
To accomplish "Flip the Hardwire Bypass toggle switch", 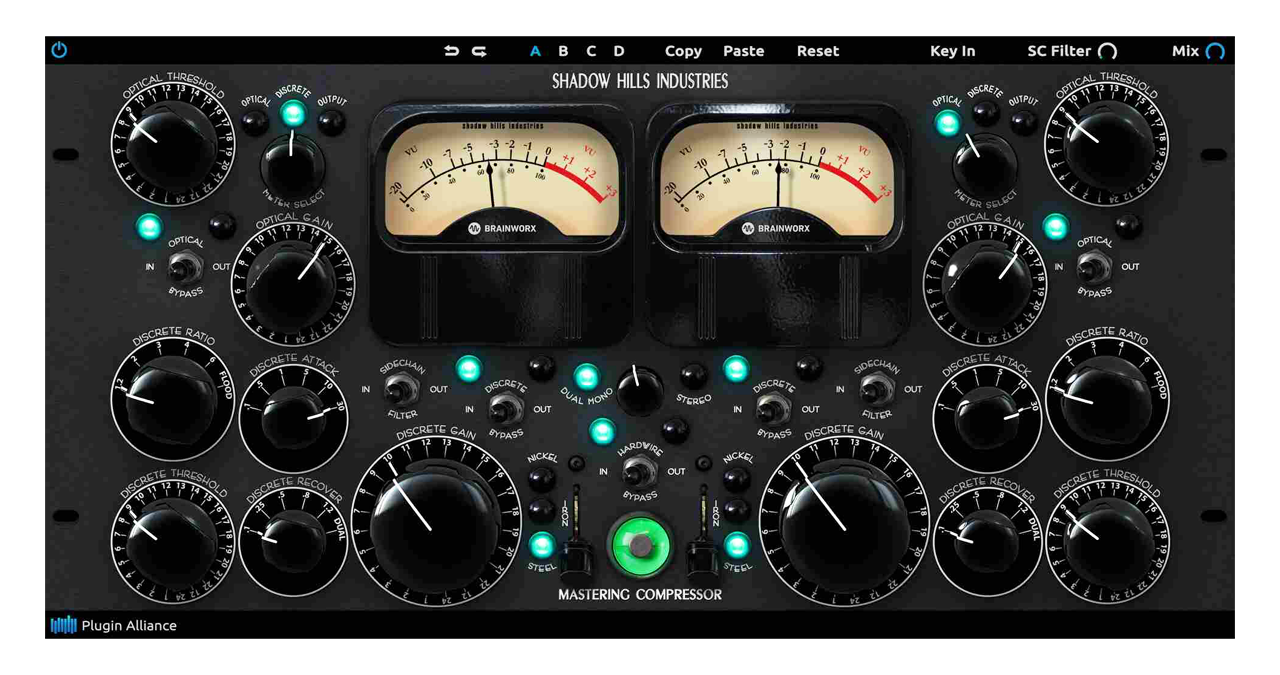I will [640, 471].
